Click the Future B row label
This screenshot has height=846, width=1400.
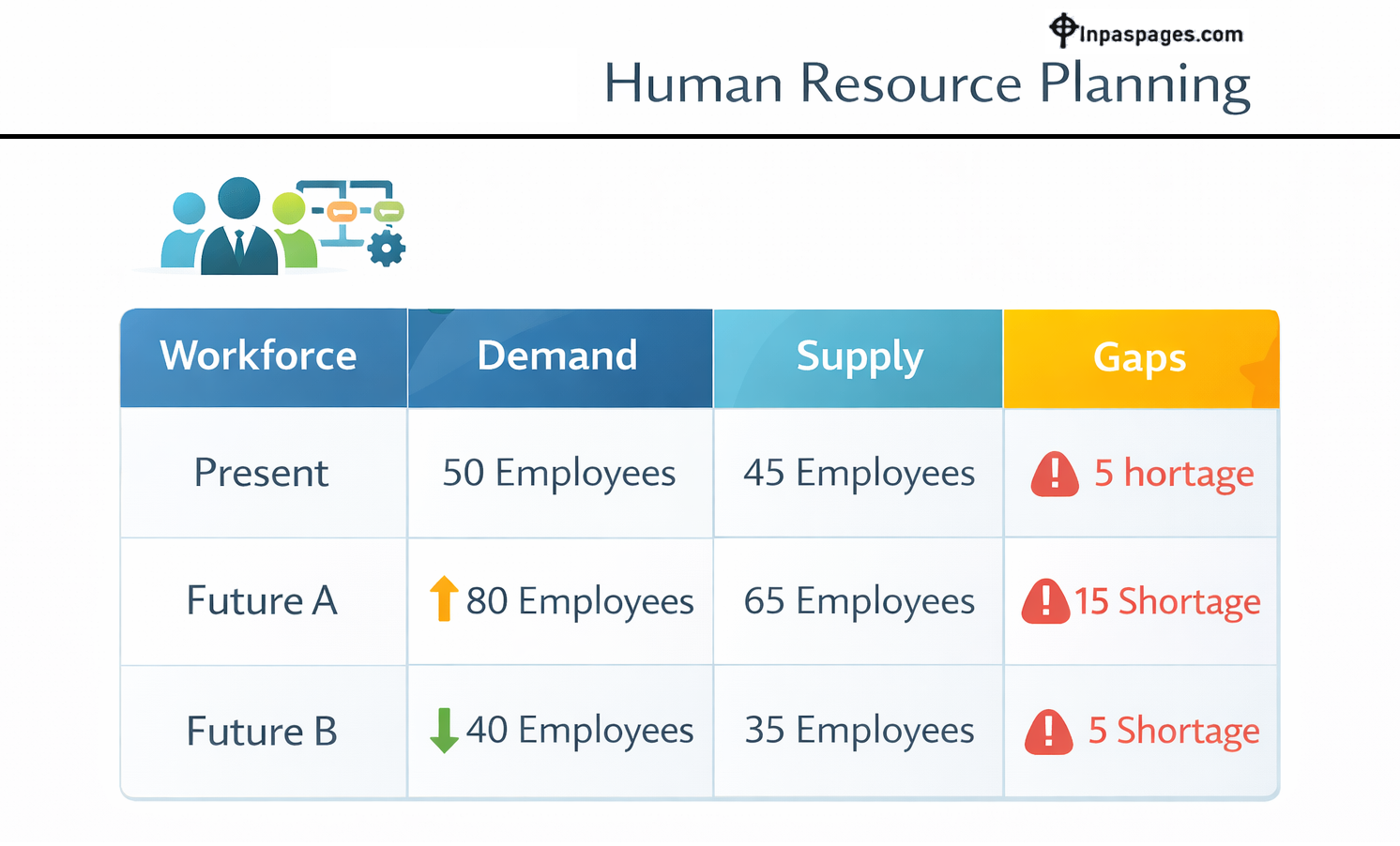click(x=262, y=732)
